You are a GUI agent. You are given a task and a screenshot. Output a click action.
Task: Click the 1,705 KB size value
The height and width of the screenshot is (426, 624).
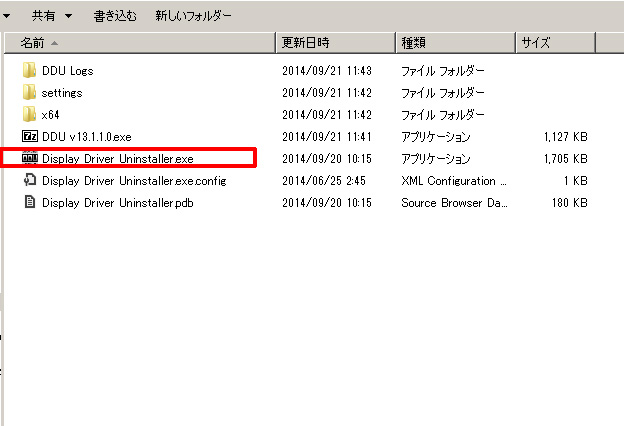click(566, 159)
